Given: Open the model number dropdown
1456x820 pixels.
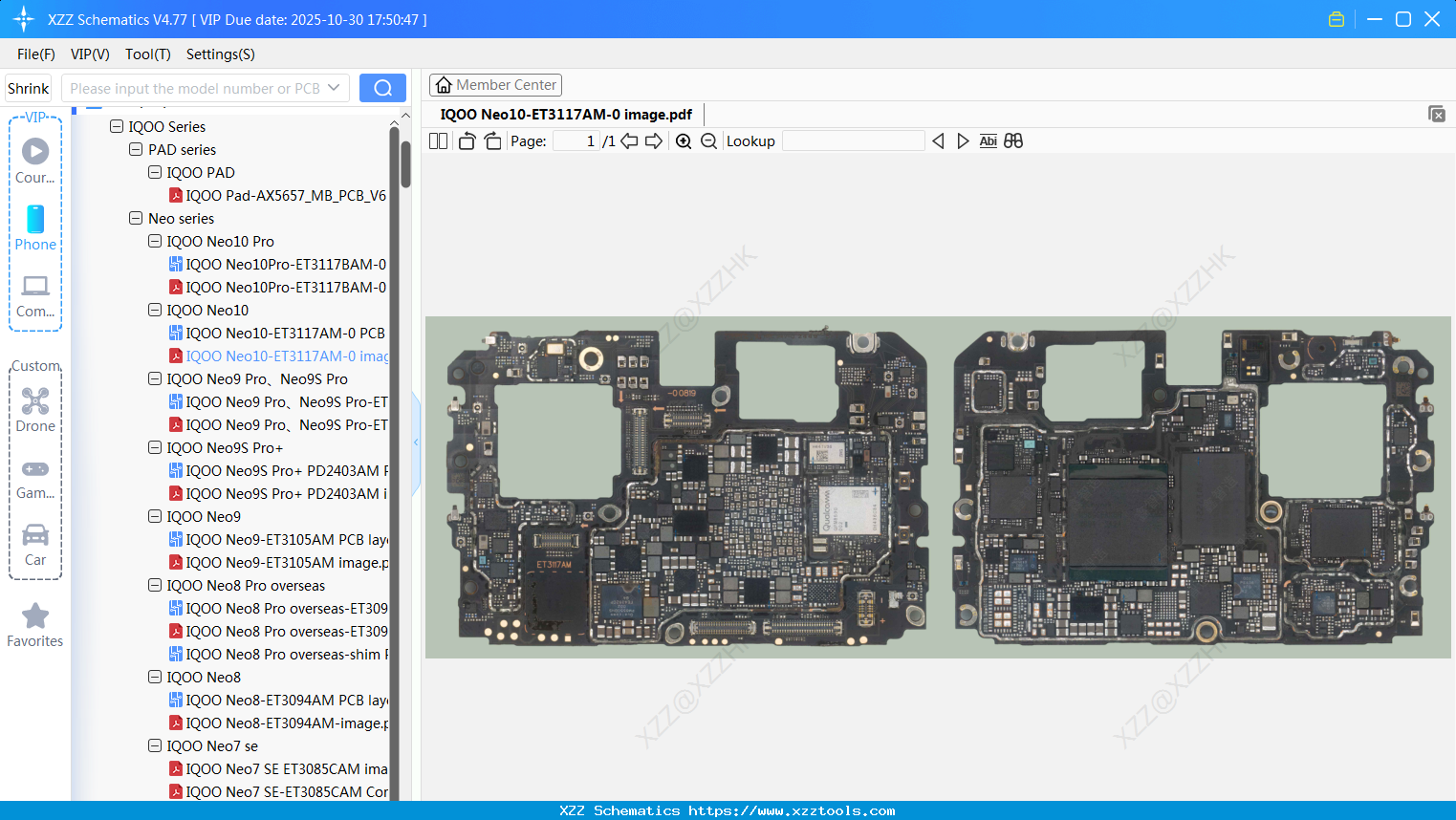Looking at the screenshot, I should tap(334, 88).
